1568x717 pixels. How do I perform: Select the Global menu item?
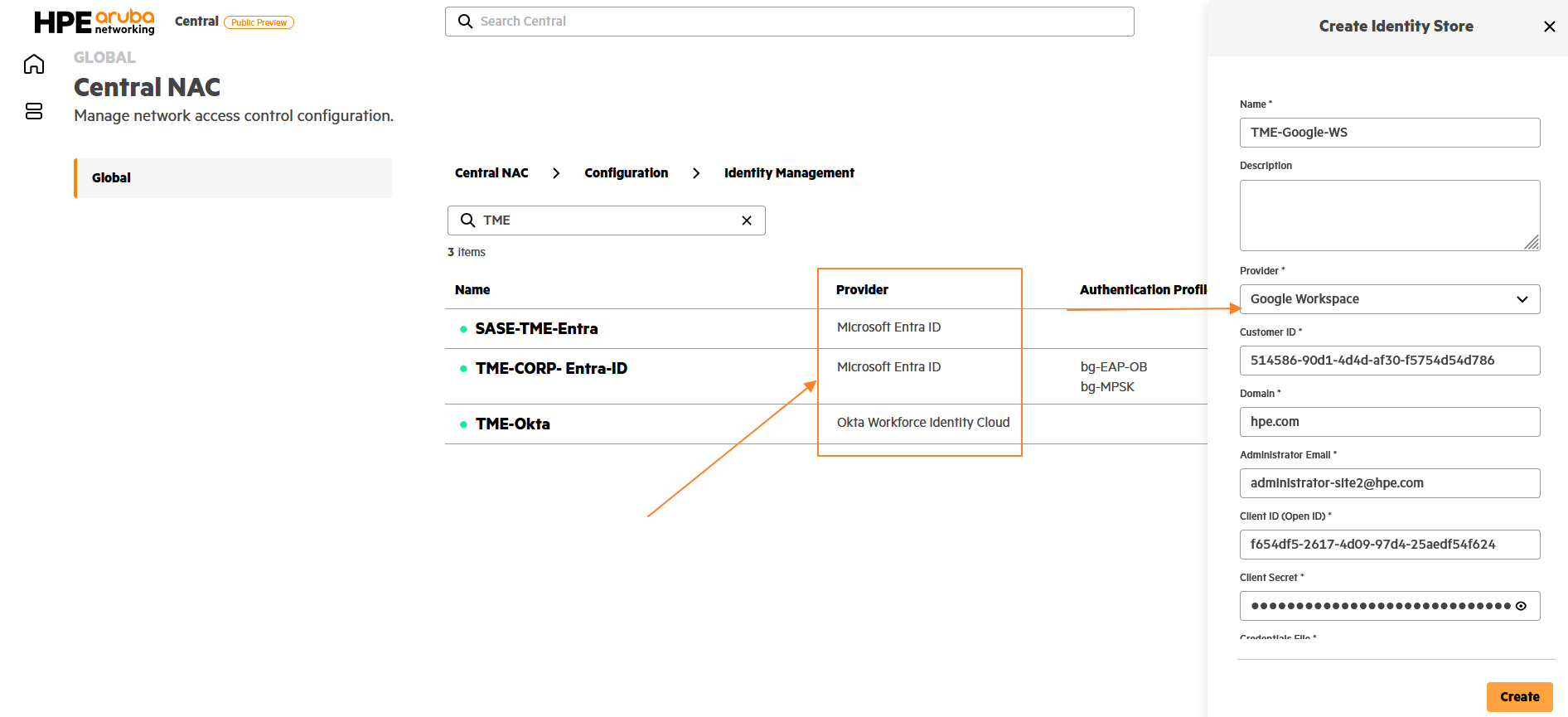point(233,178)
